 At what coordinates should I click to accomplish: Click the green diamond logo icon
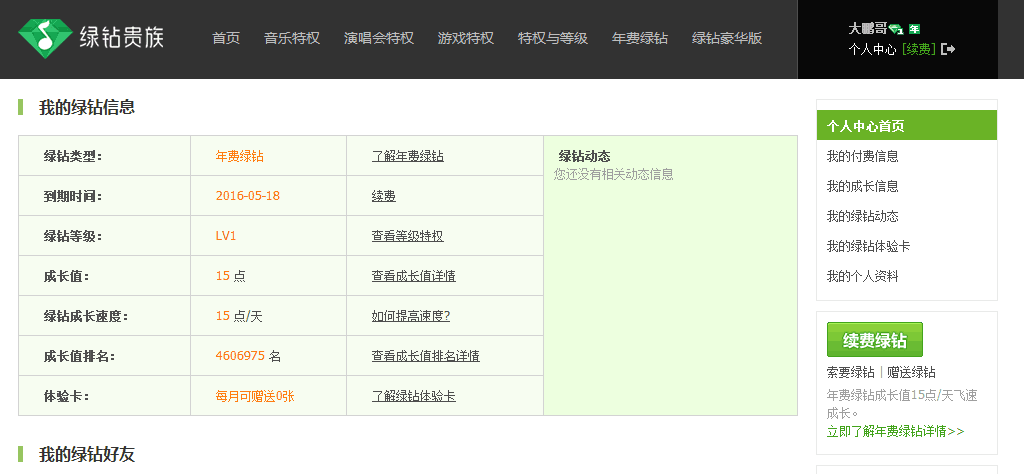45,38
